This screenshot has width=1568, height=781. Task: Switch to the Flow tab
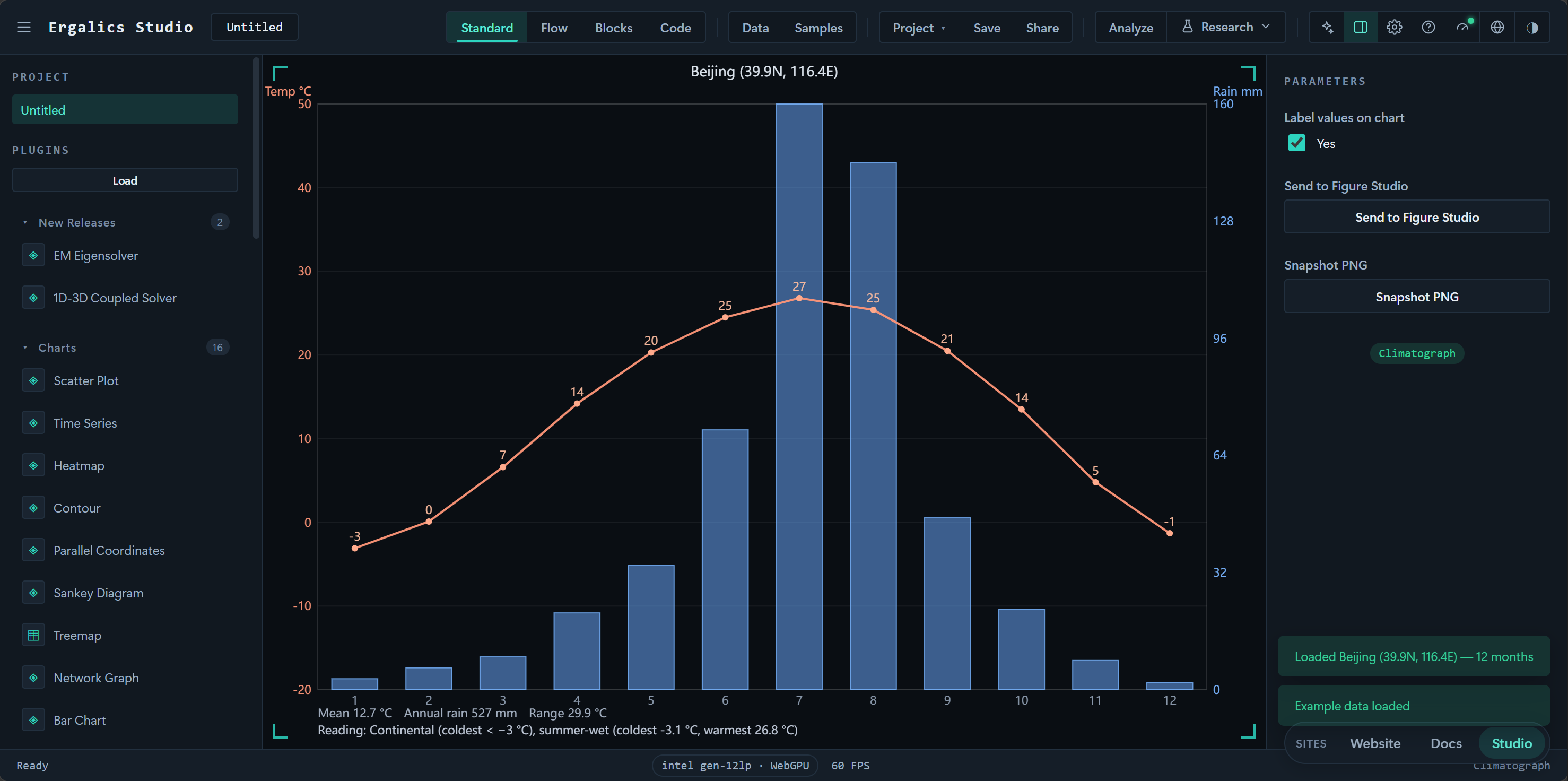554,28
